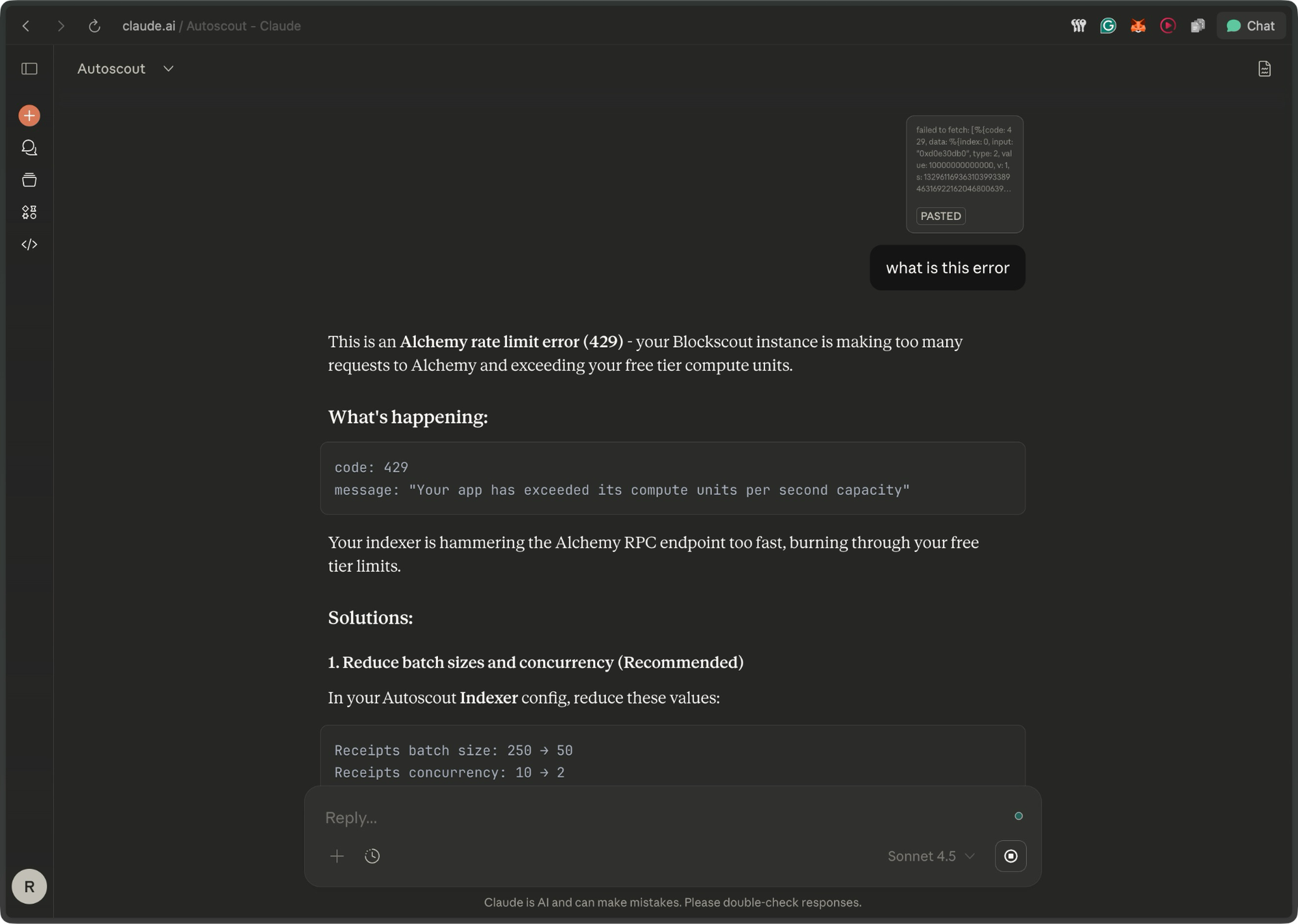
Task: Open the Chat button in browser toolbar
Action: click(x=1251, y=26)
